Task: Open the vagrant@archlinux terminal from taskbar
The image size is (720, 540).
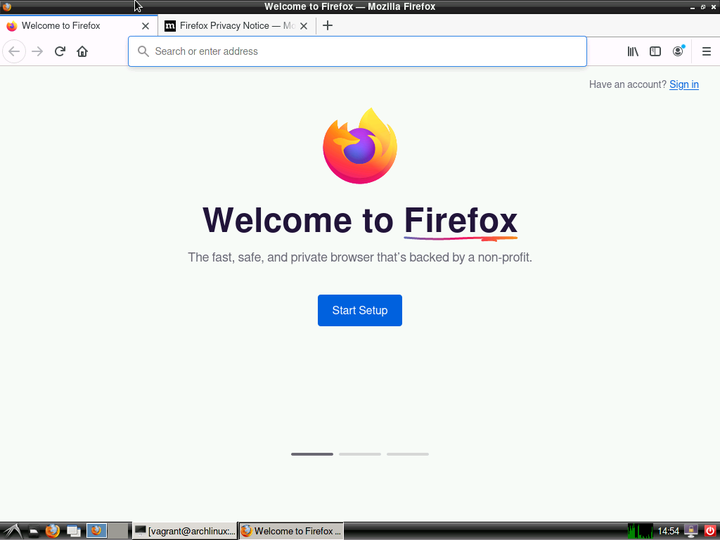Action: click(x=185, y=531)
